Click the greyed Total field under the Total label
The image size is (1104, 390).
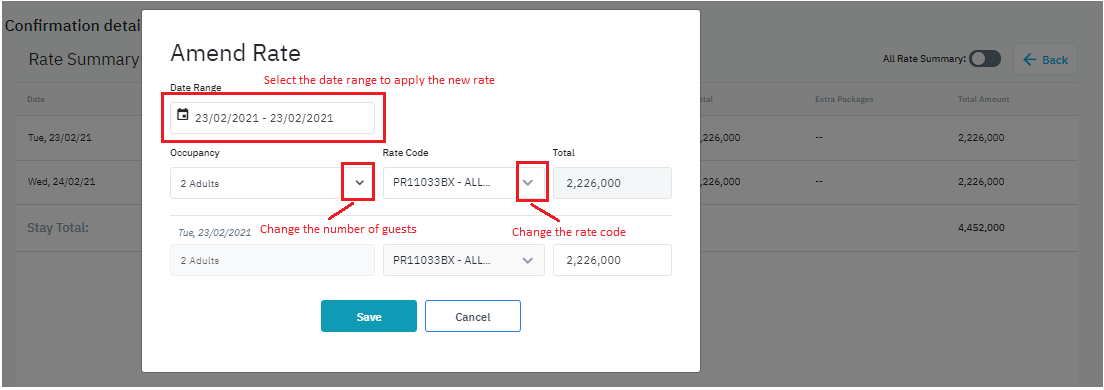(x=612, y=183)
